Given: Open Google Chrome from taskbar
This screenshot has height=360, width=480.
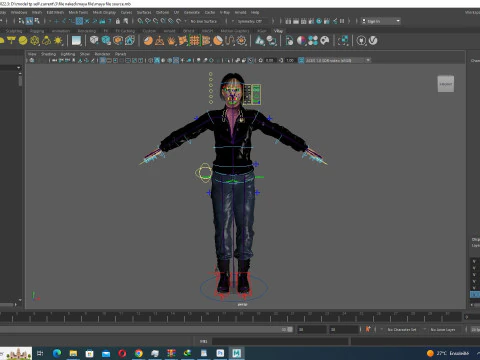Looking at the screenshot, I should 139,353.
